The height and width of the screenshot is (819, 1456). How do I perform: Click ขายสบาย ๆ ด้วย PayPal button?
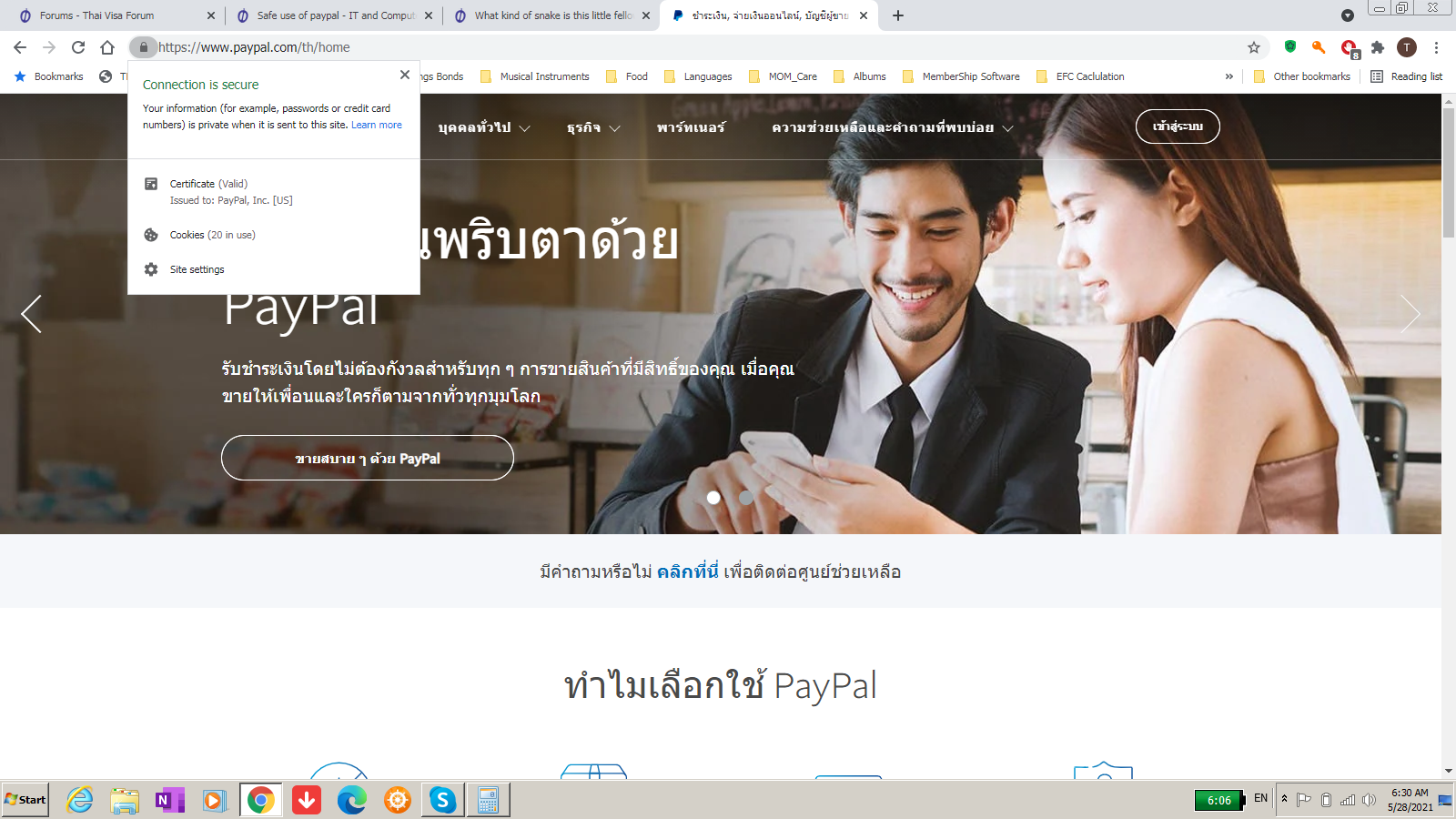(x=368, y=458)
